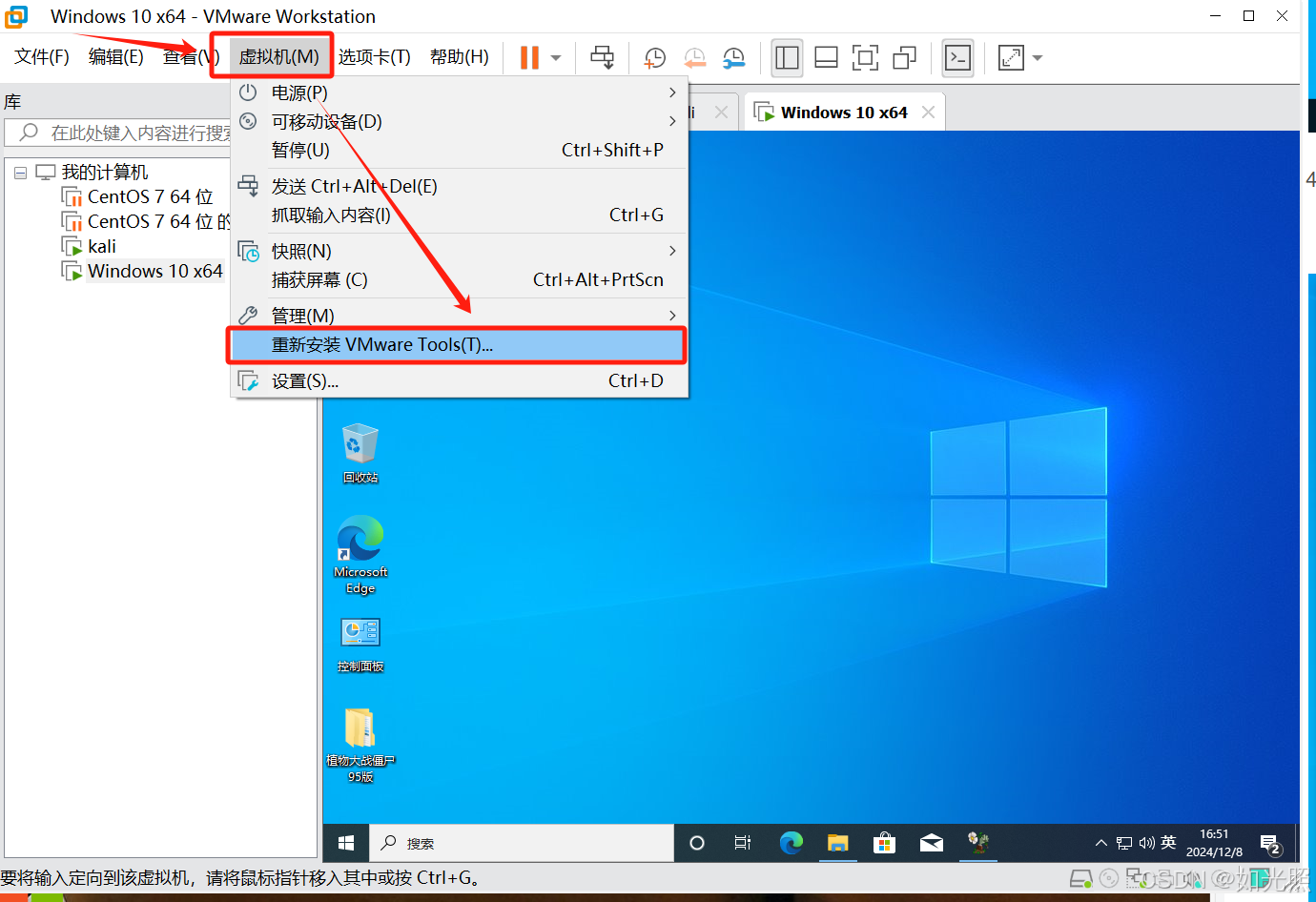
Task: Click the pause virtual machine toolbar icon
Action: point(529,57)
